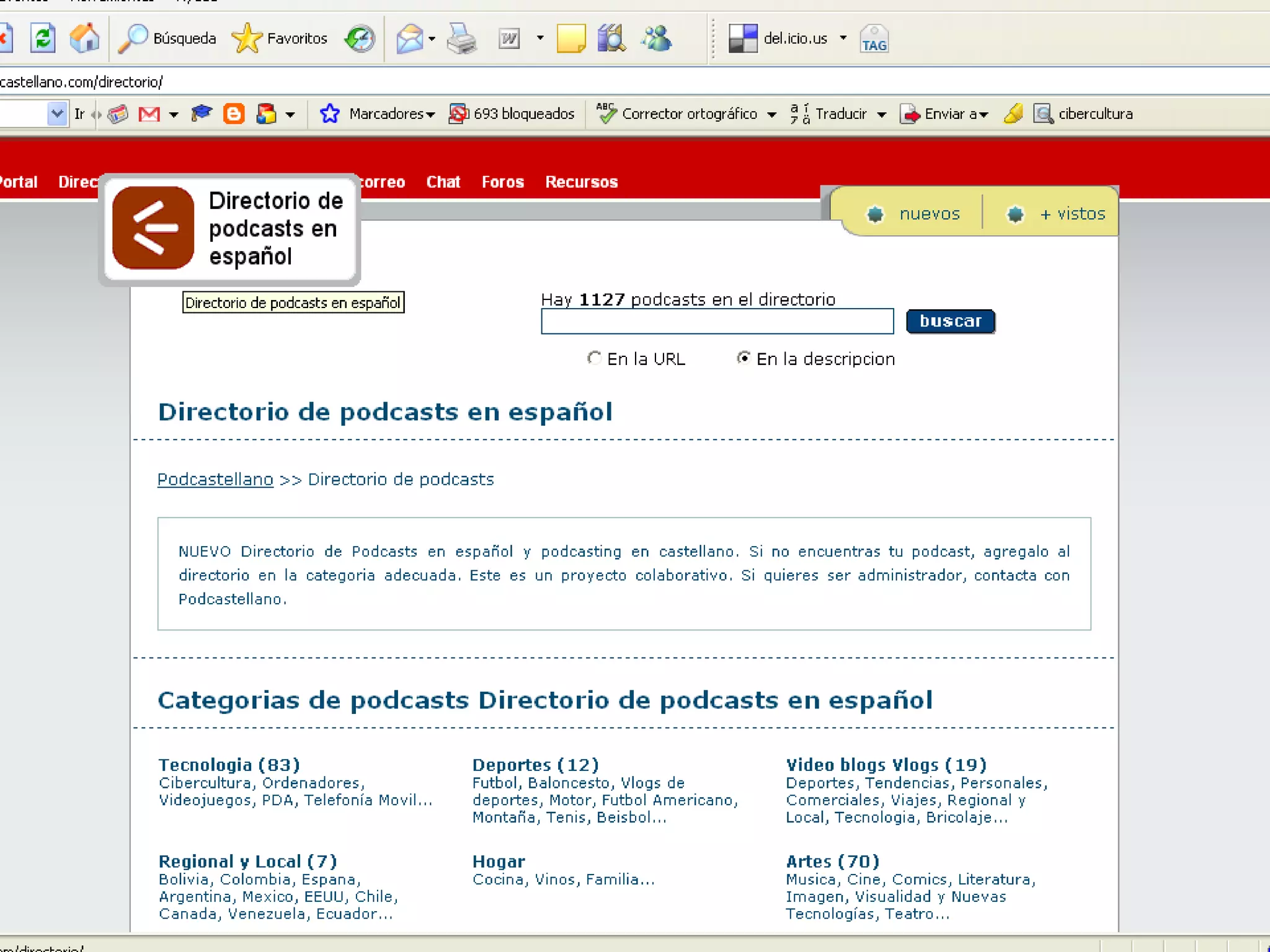Click the highlighter pen icon
This screenshot has height=952, width=1270.
pyautogui.click(x=1013, y=114)
